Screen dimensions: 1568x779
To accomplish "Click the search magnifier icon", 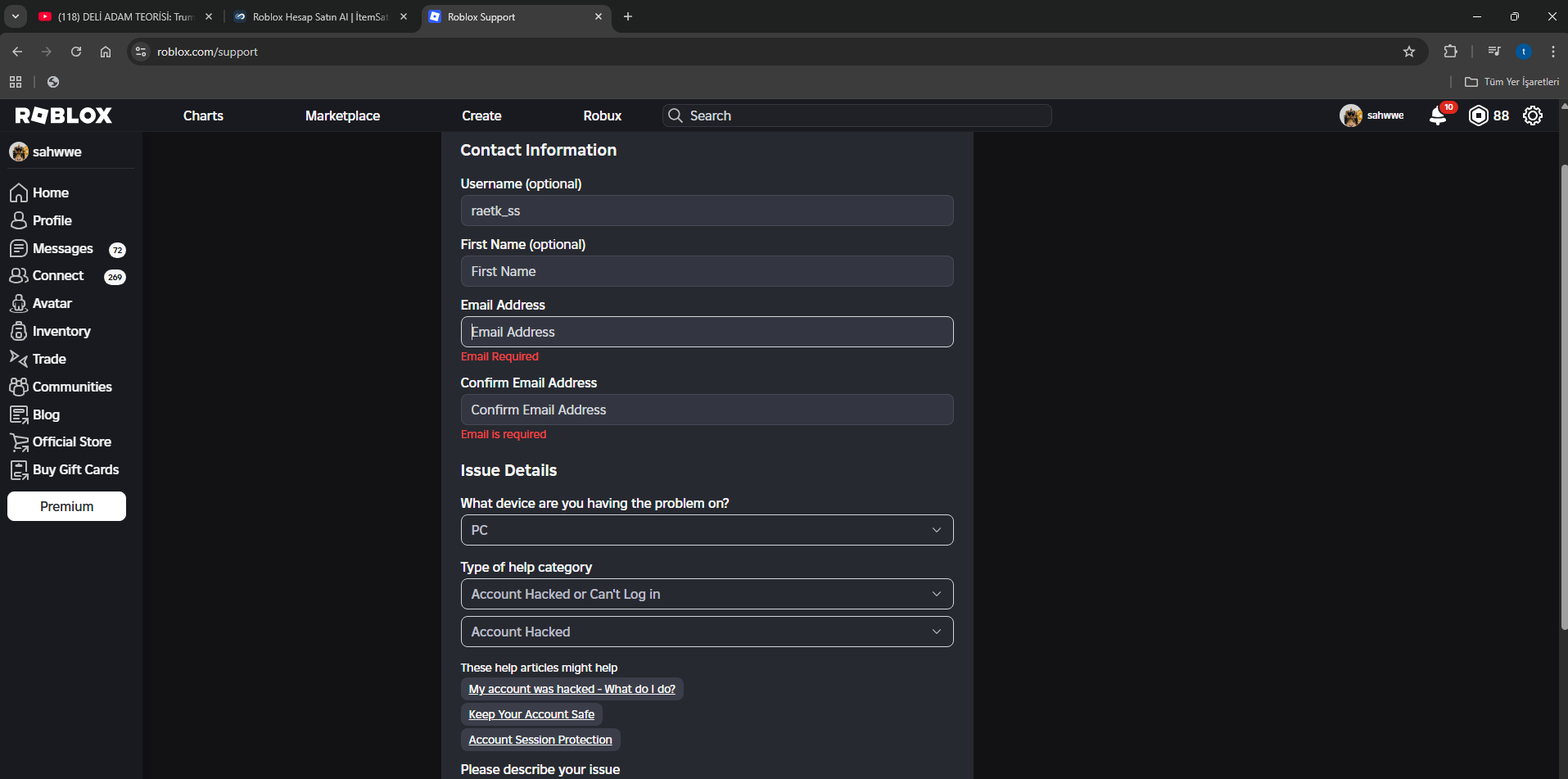I will point(676,115).
